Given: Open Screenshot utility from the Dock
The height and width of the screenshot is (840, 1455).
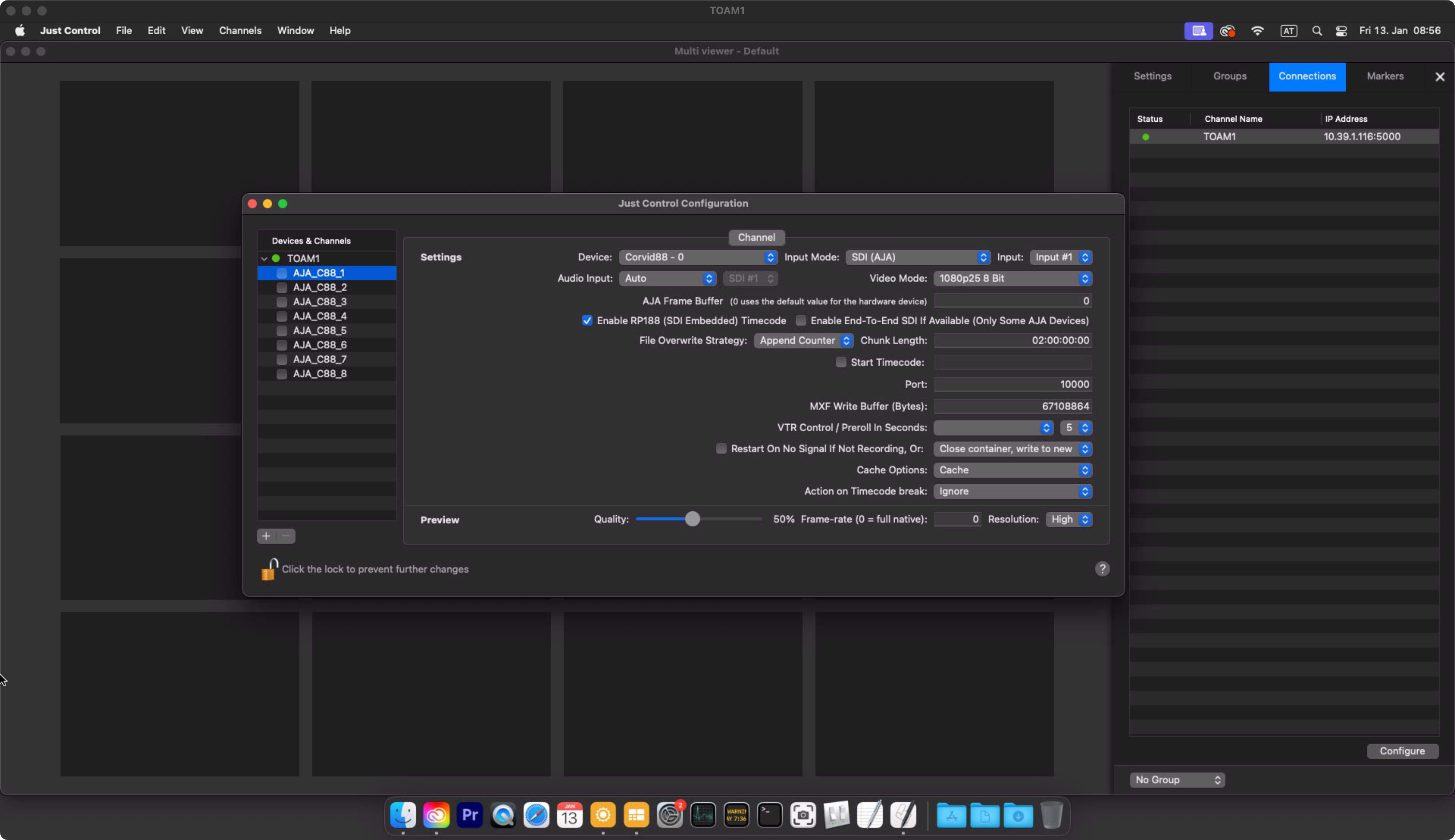Looking at the screenshot, I should pyautogui.click(x=803, y=815).
